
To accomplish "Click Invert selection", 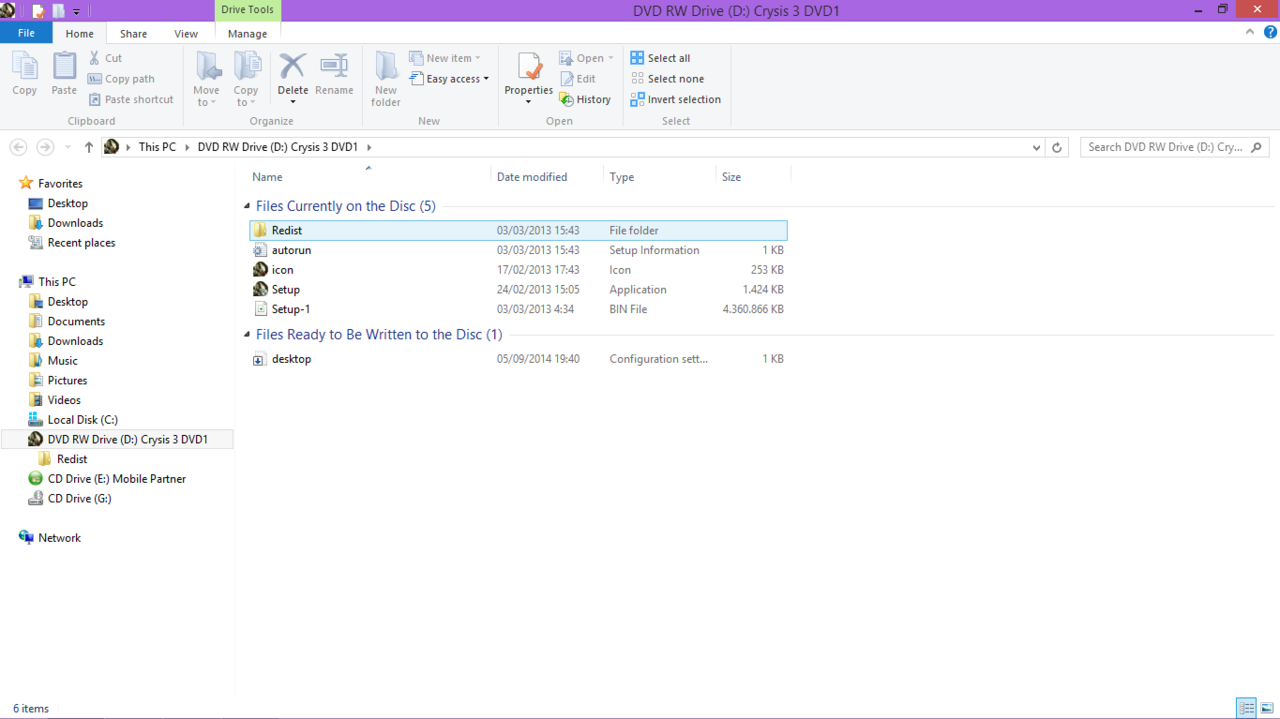I will pyautogui.click(x=676, y=100).
